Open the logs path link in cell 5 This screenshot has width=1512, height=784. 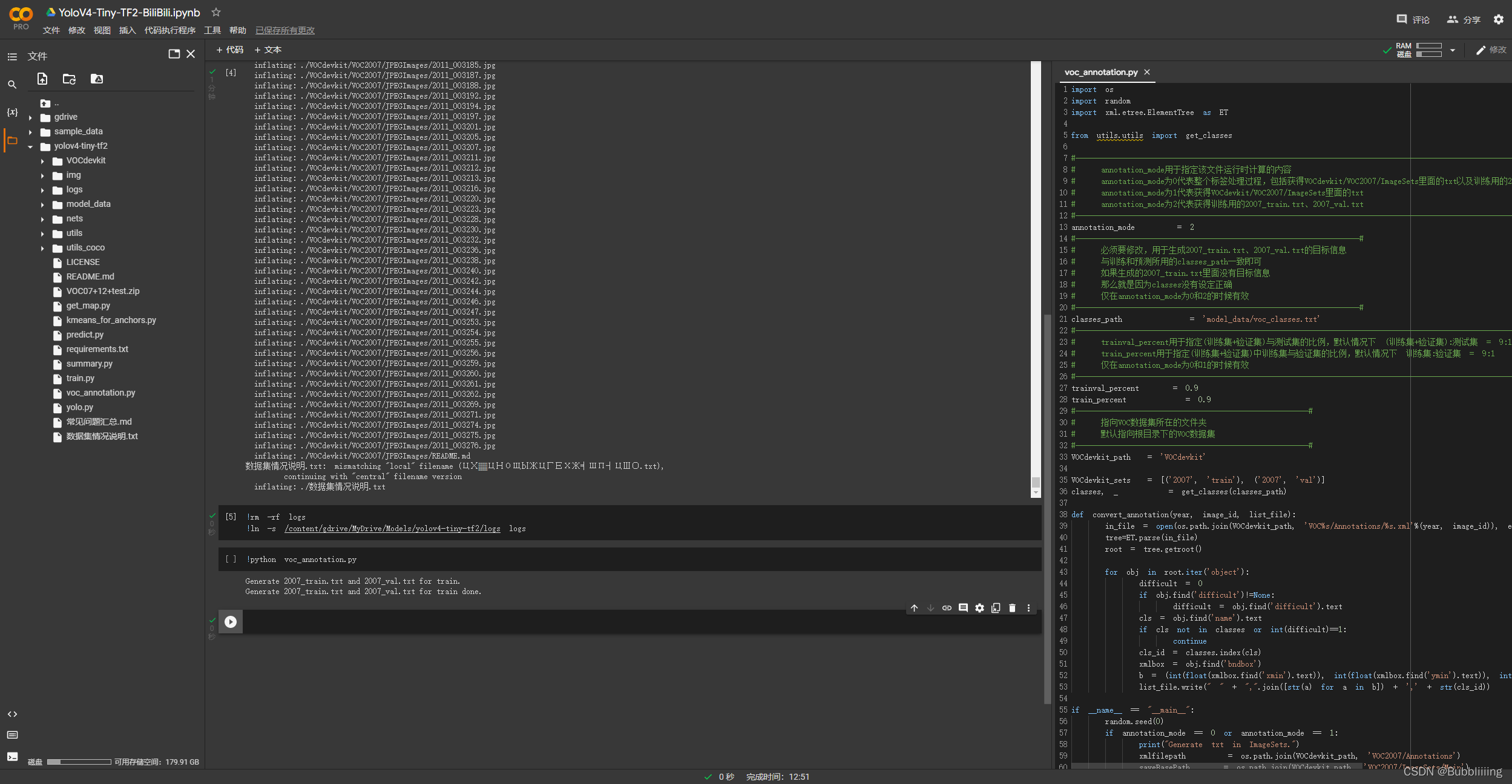coord(392,528)
